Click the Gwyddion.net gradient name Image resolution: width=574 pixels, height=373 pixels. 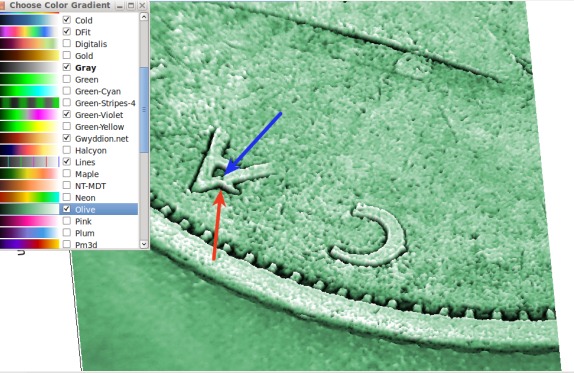[102, 139]
